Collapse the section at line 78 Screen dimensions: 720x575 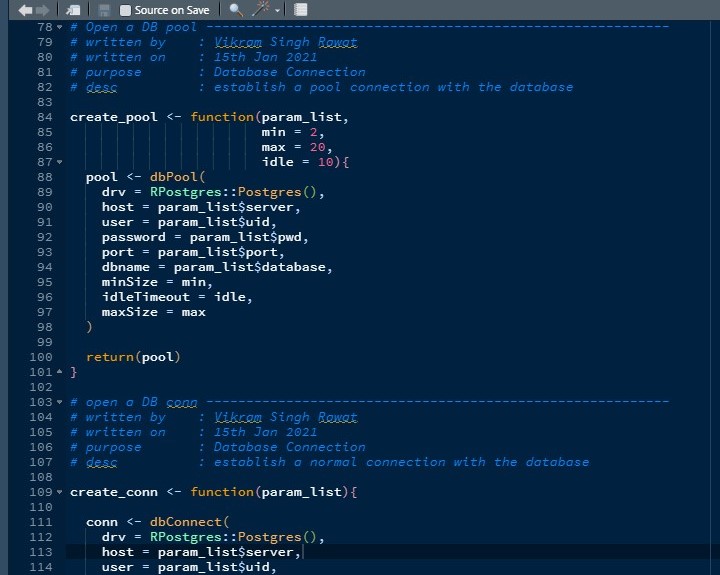coord(59,27)
